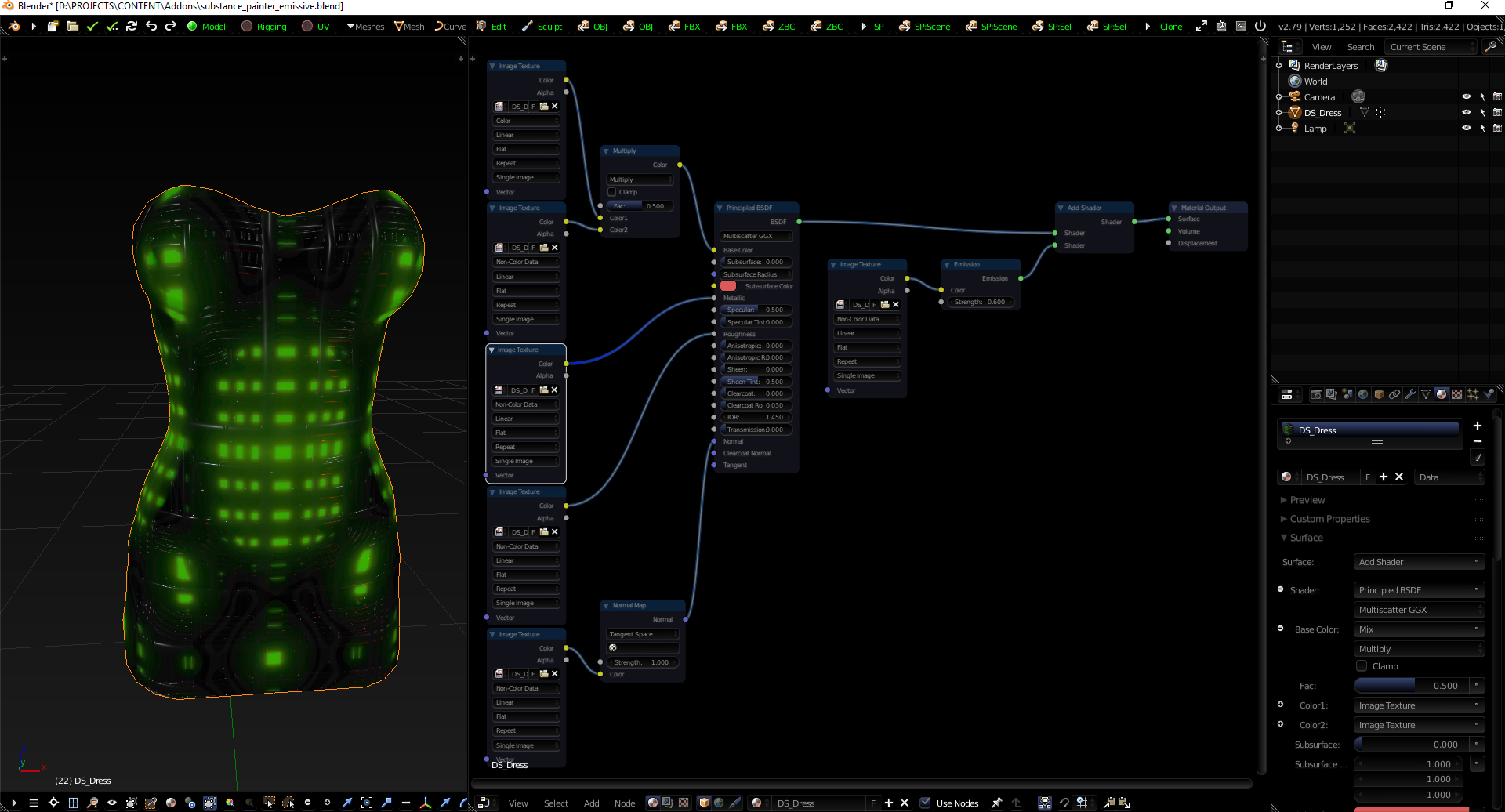Click the new file icon in toolbar

point(53,26)
